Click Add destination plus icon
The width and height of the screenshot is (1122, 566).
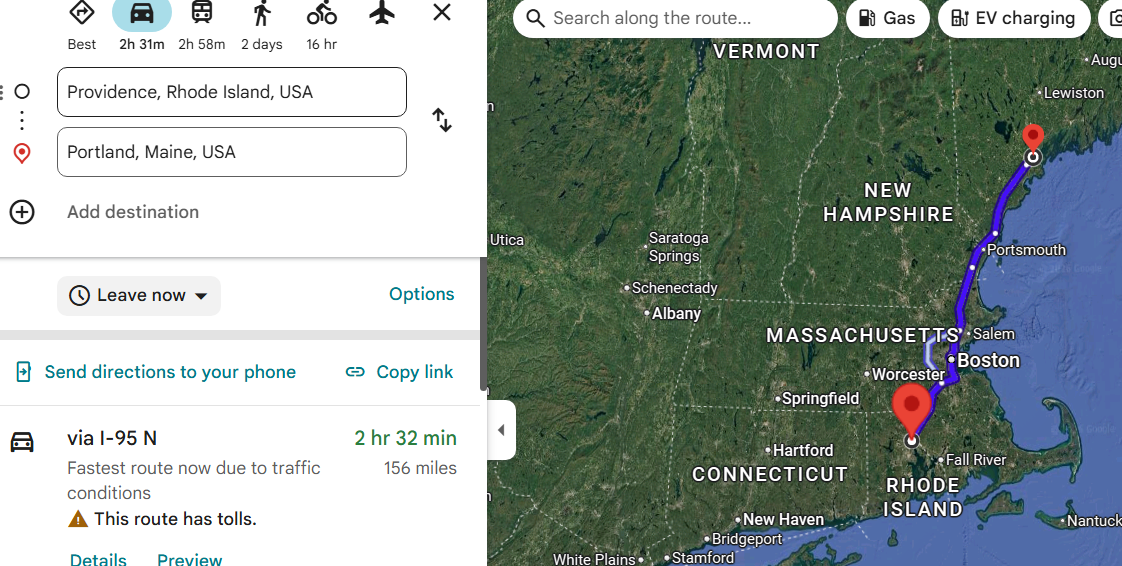tap(22, 212)
